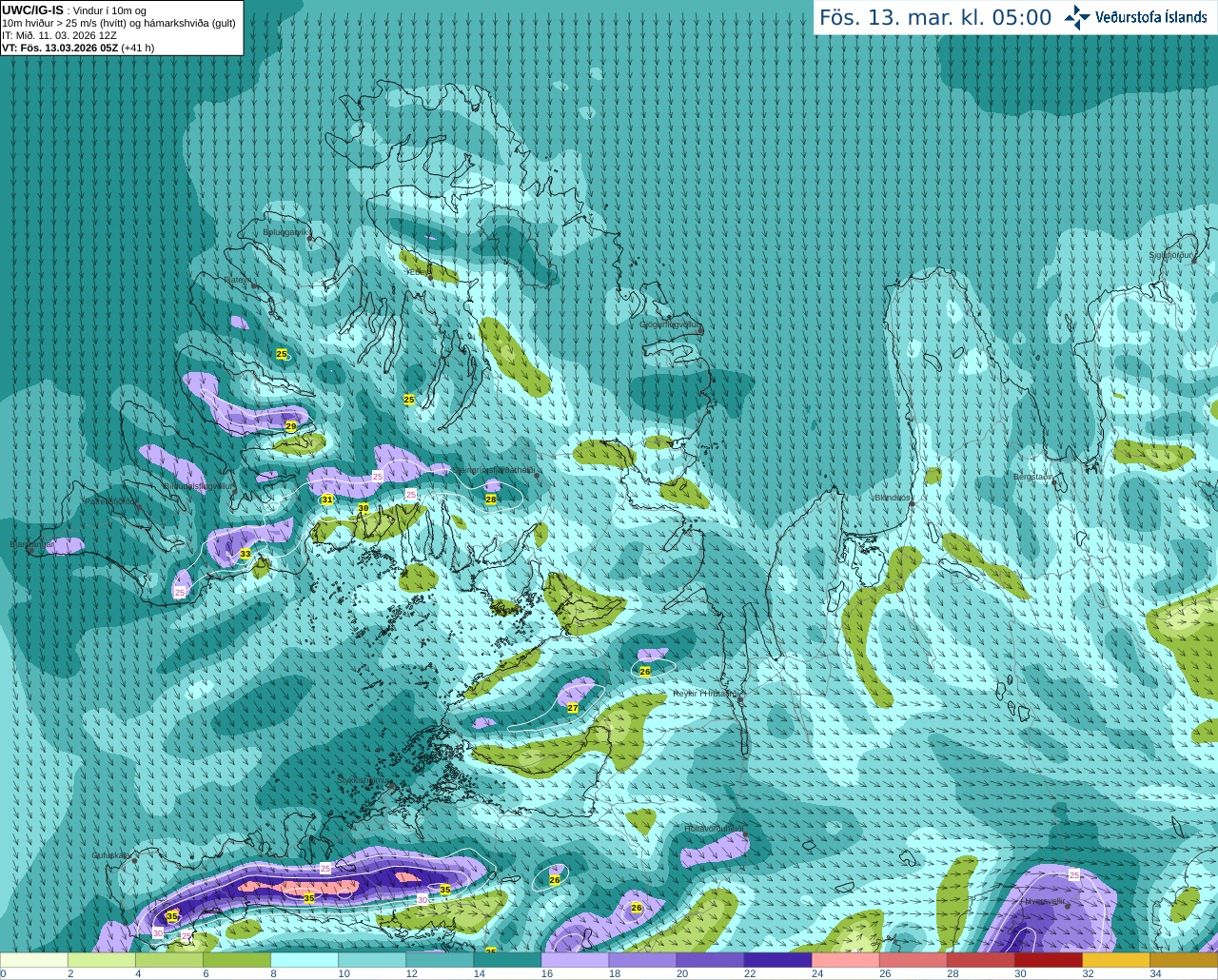Viewport: 1218px width, 980px height.
Task: Click the yellow gust marker '27'
Action: [573, 708]
